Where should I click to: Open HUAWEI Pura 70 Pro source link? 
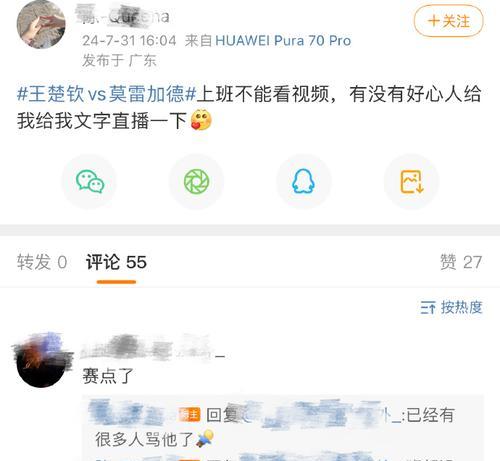[x=283, y=41]
